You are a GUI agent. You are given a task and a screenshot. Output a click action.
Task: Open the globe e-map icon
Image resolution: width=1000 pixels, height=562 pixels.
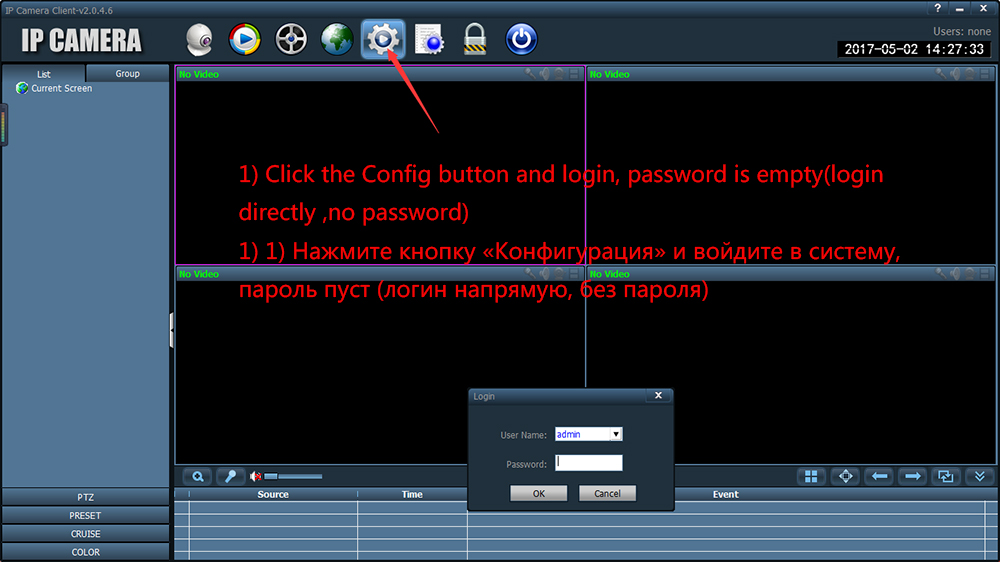coord(337,40)
